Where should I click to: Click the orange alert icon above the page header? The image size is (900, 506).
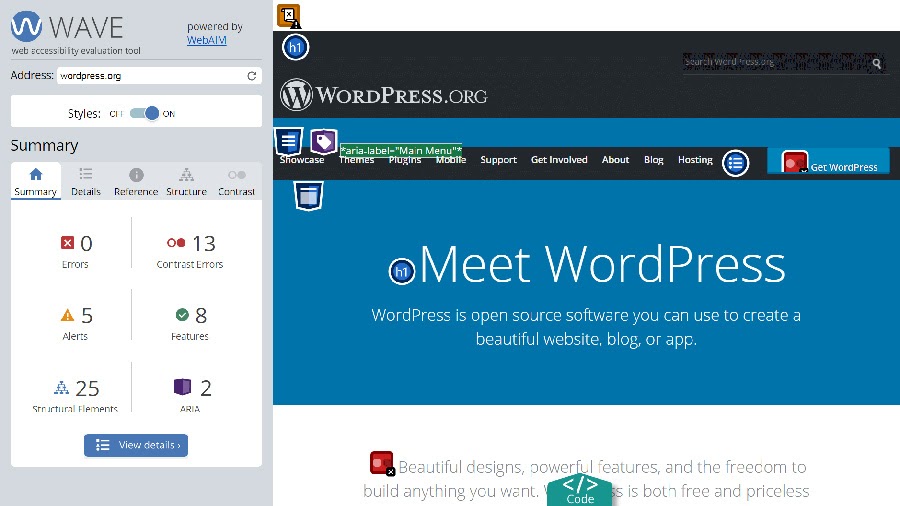pyautogui.click(x=289, y=16)
